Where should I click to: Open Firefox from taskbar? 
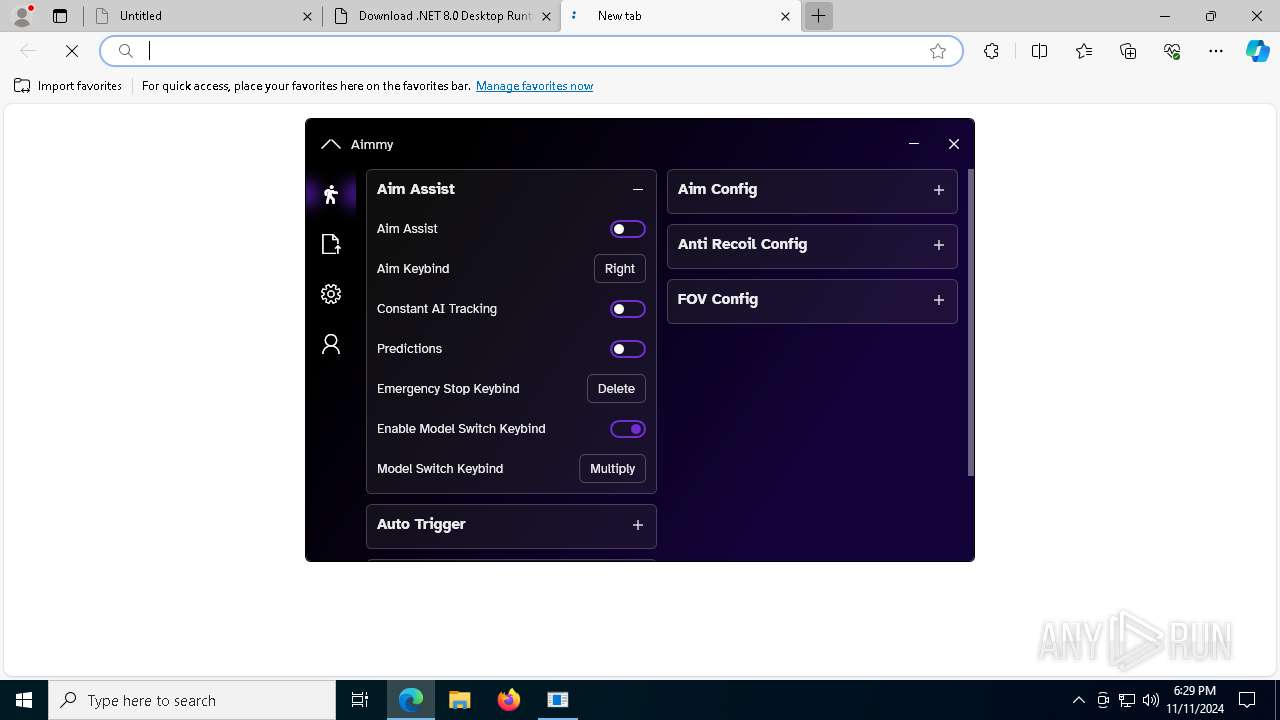click(x=509, y=700)
